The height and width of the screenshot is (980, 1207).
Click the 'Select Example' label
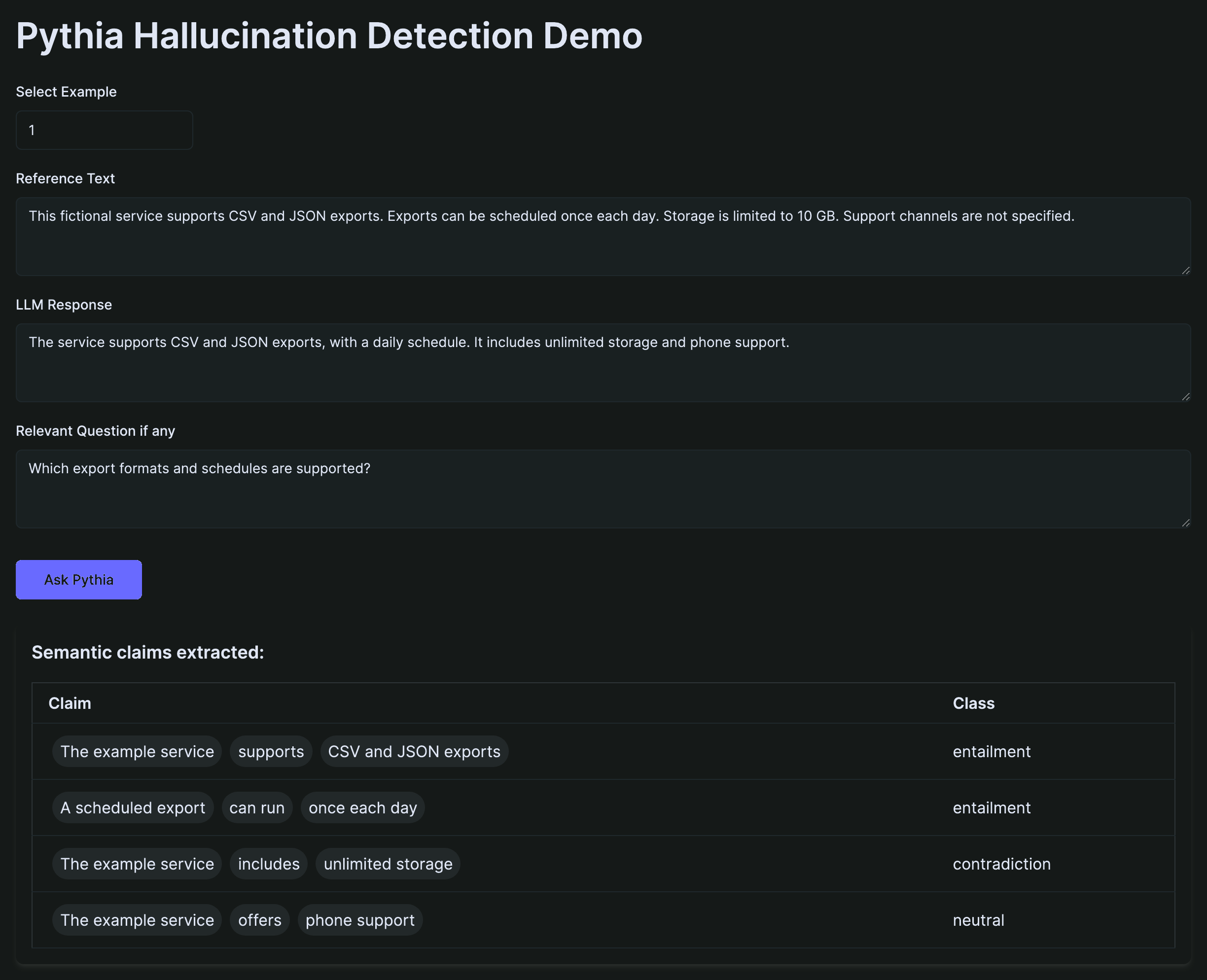click(66, 92)
